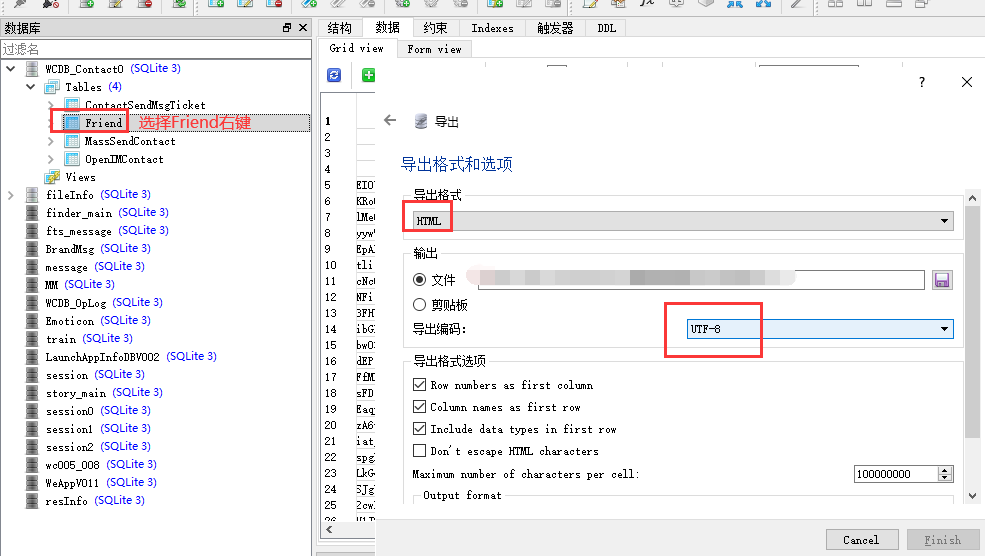The width and height of the screenshot is (985, 556).
Task: Click the back arrow in export dialog
Action: pyautogui.click(x=390, y=121)
